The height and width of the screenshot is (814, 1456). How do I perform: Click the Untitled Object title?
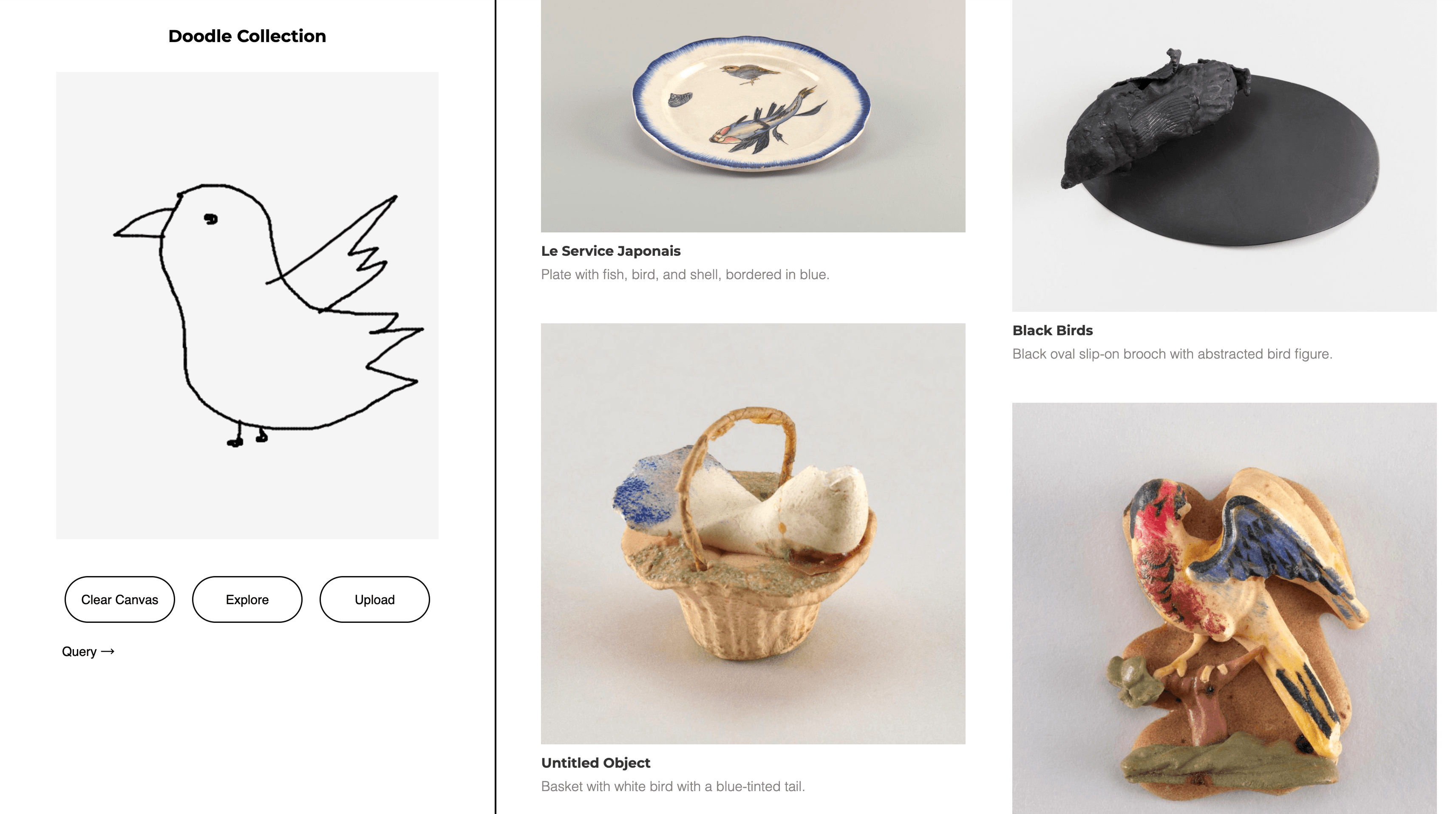[596, 763]
